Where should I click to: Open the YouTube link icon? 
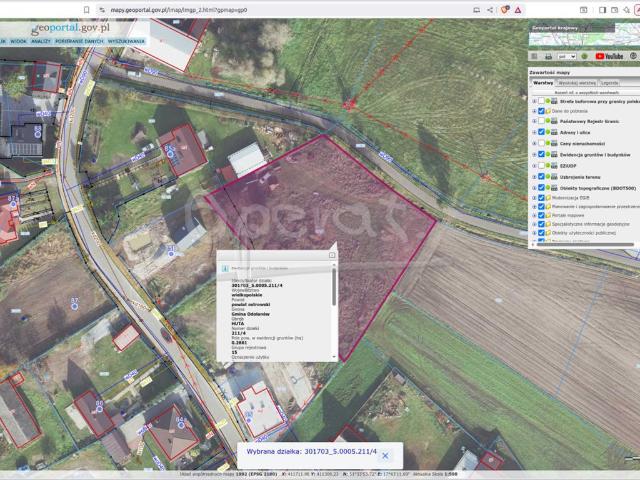609,56
